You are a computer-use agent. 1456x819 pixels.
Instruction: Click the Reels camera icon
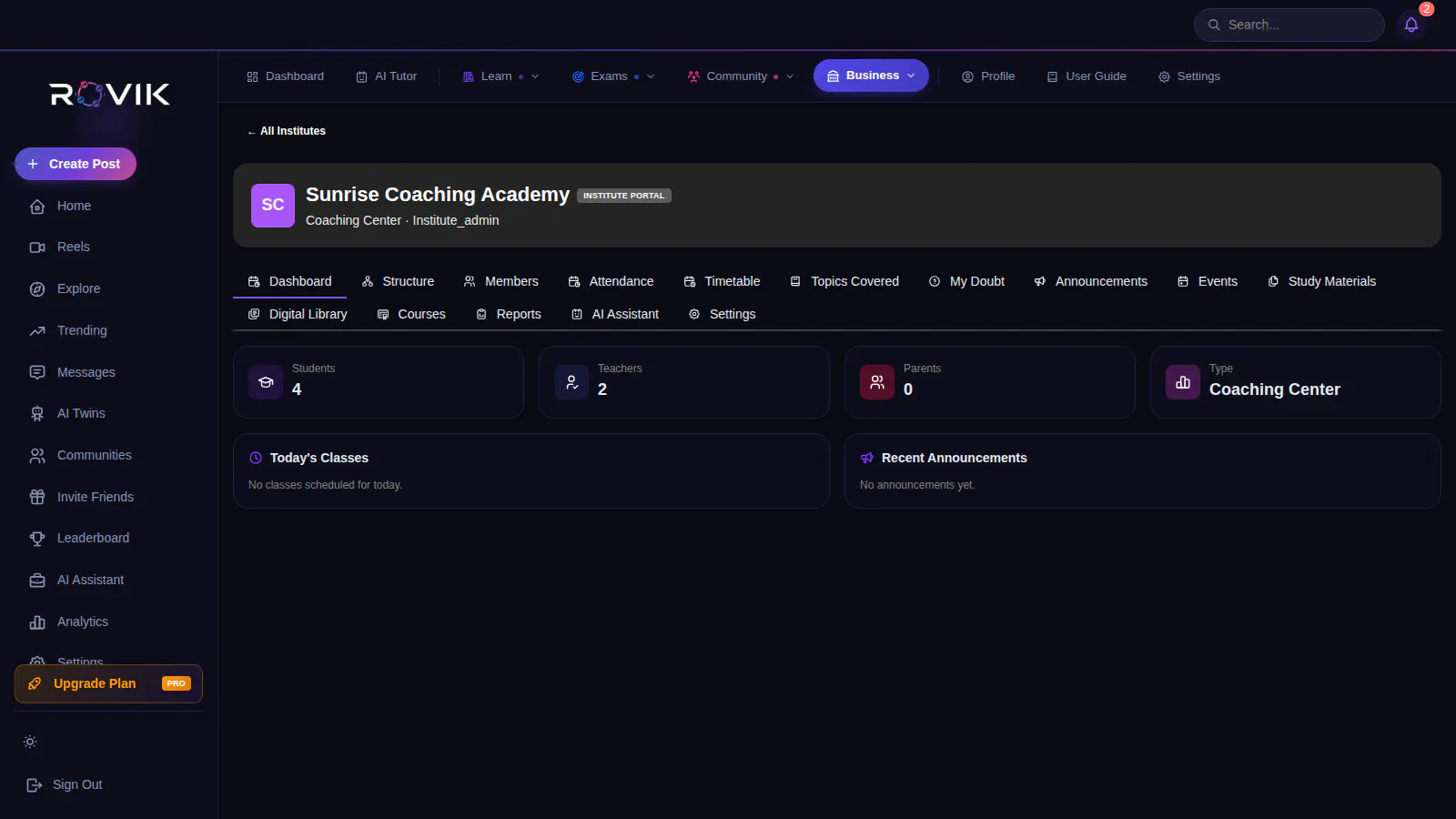pos(37,248)
